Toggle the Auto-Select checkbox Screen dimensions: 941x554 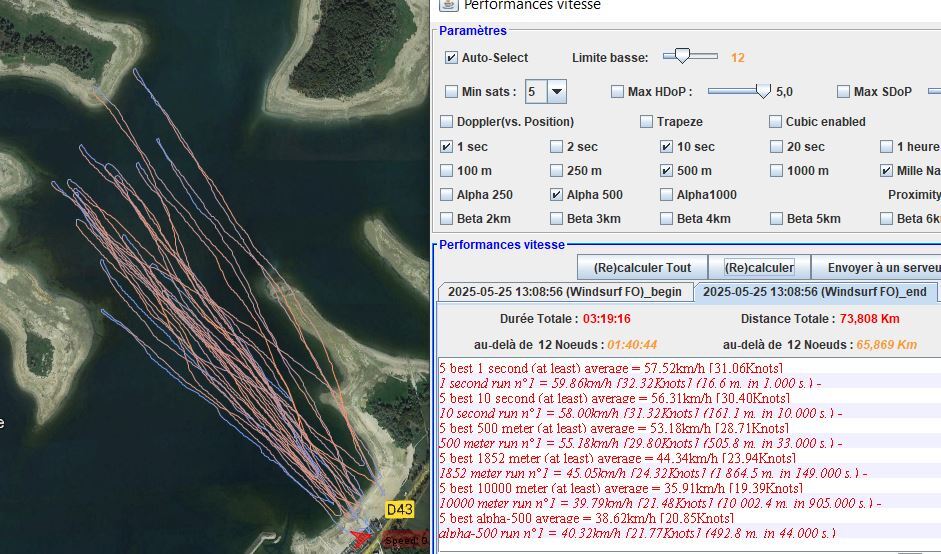451,58
